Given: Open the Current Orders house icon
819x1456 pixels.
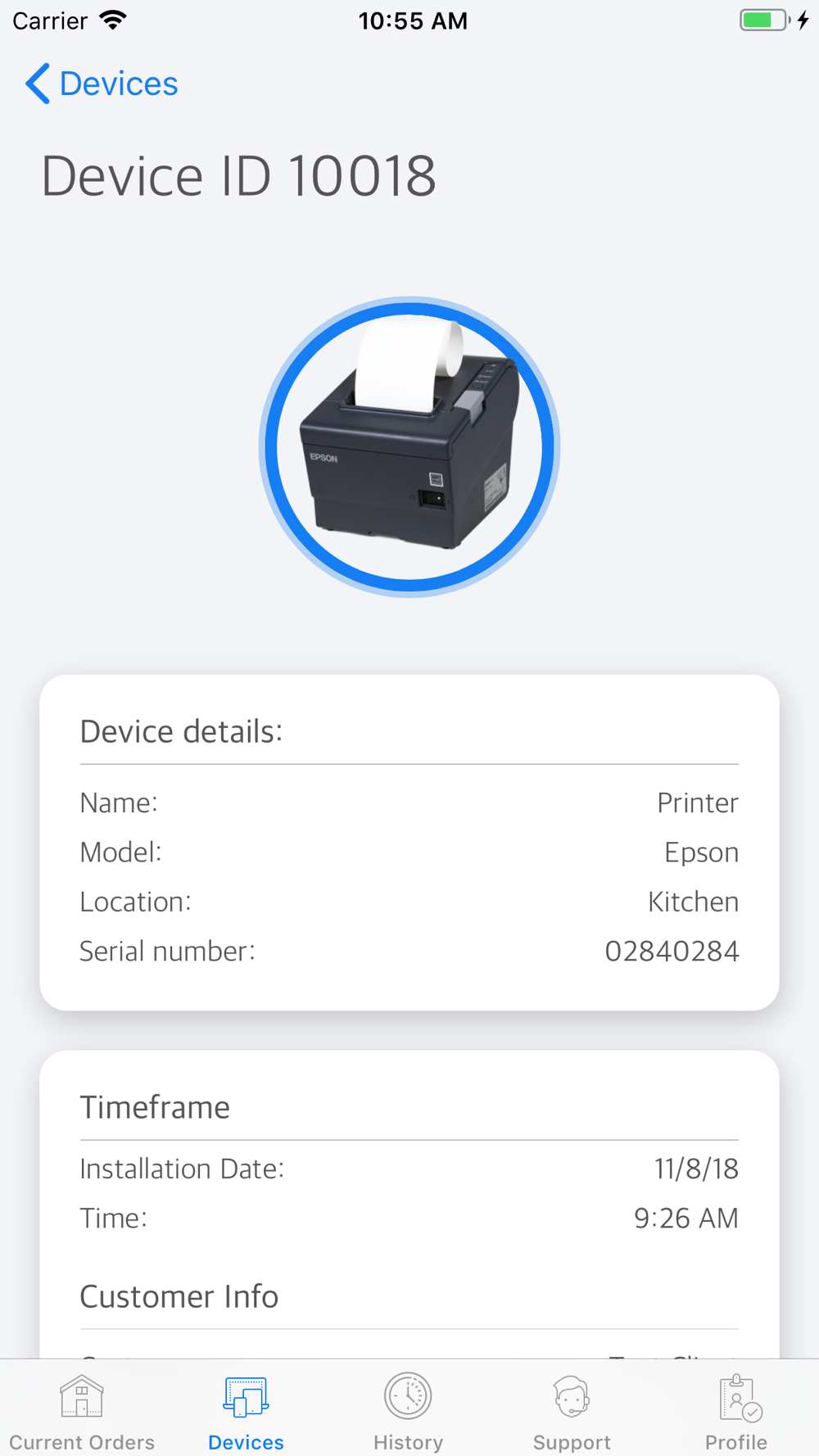Looking at the screenshot, I should [82, 1396].
